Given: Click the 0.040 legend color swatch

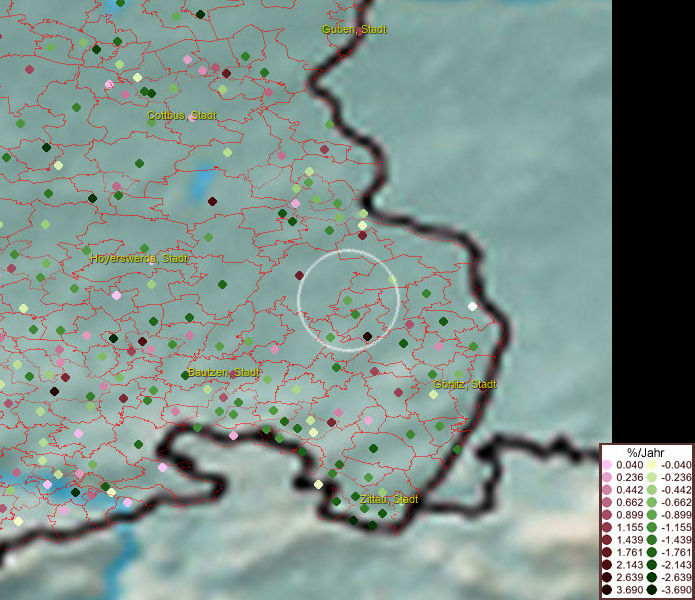Looking at the screenshot, I should click(x=608, y=466).
